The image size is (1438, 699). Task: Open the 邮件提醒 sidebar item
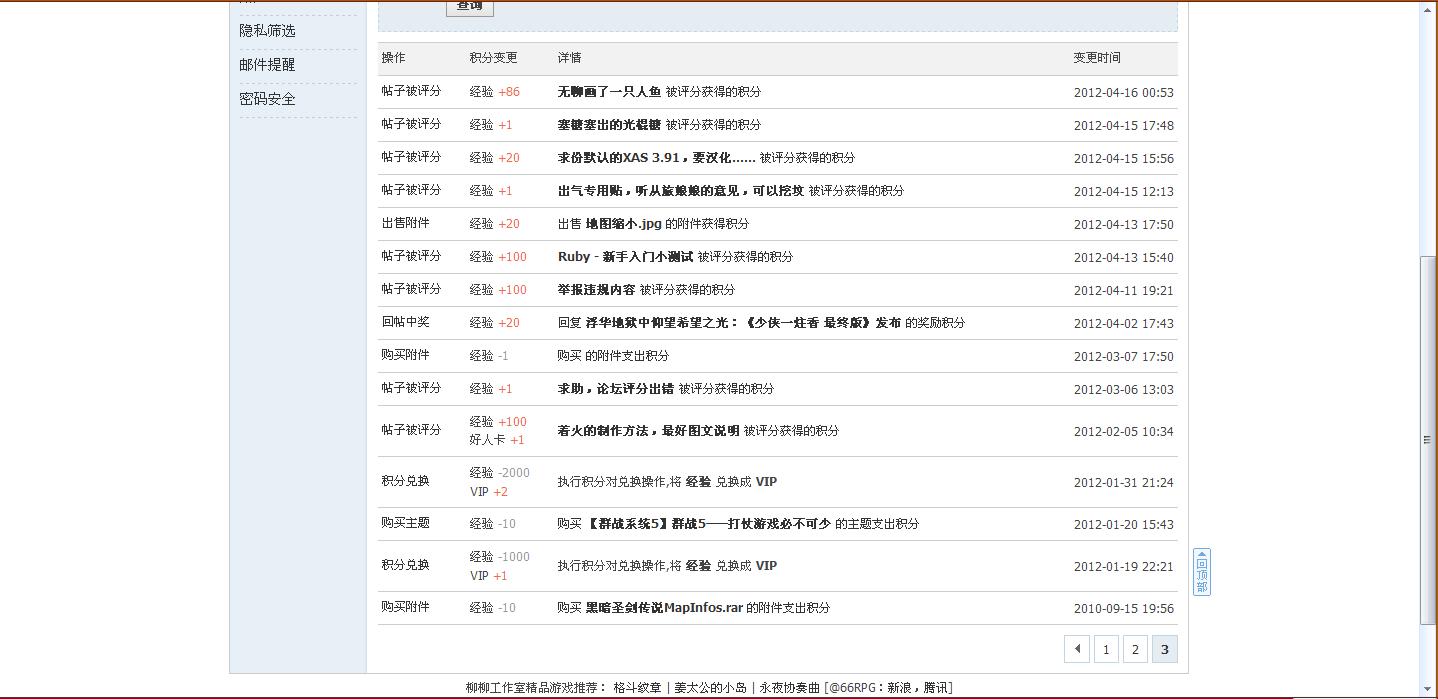point(267,65)
